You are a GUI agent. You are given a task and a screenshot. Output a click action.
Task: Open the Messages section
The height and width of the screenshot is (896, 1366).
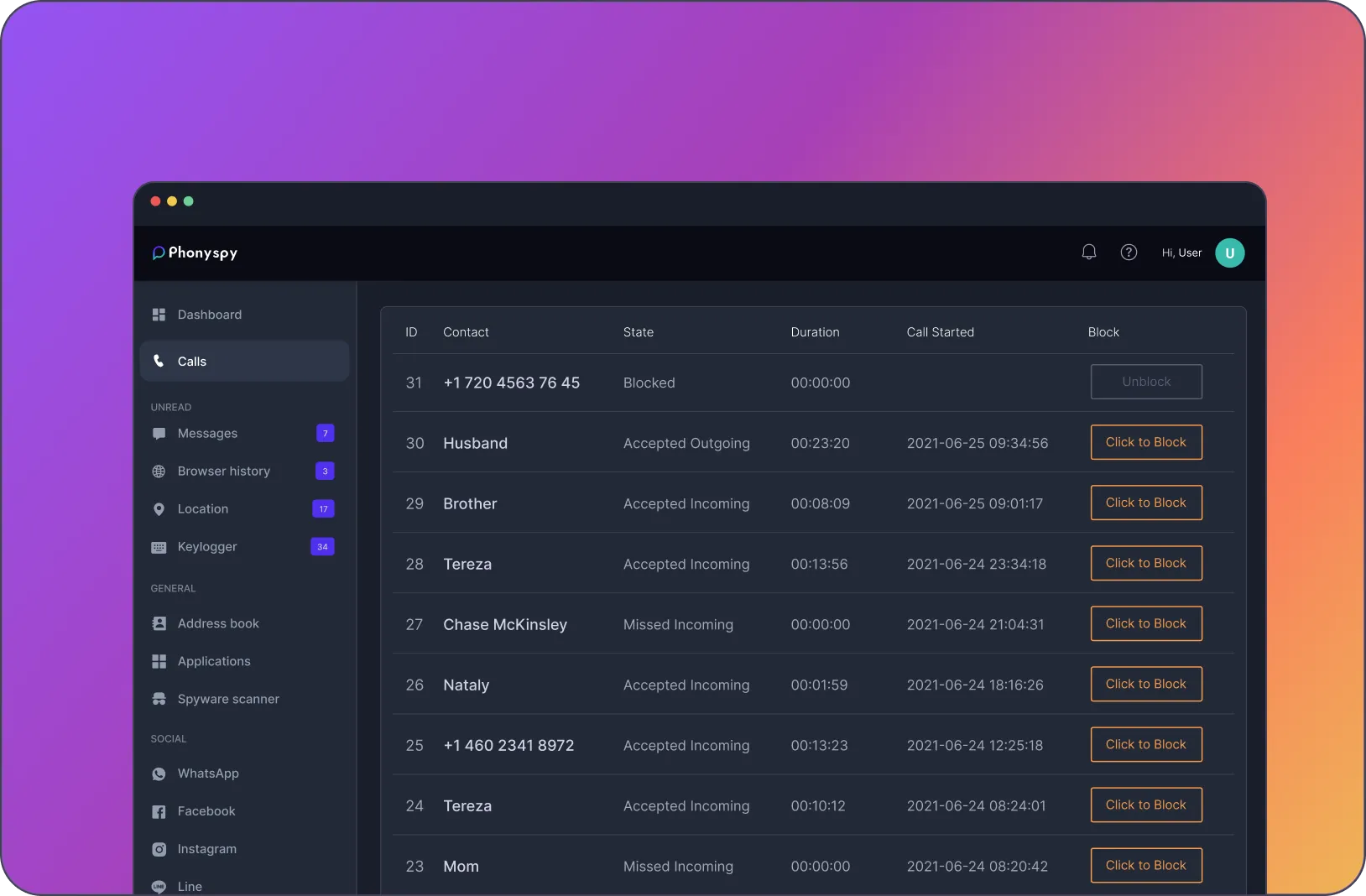pos(207,434)
